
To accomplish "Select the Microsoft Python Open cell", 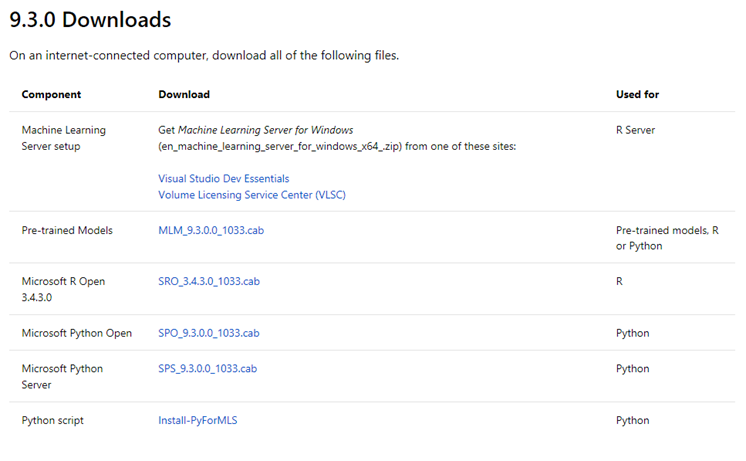I will point(77,333).
